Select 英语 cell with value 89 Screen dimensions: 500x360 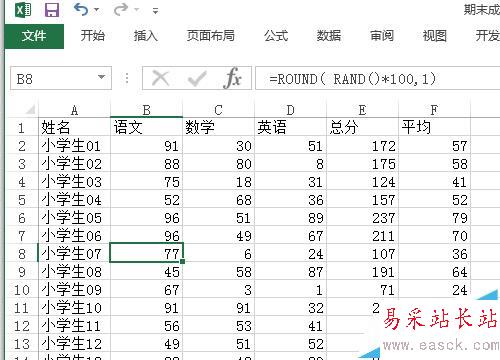[x=290, y=217]
